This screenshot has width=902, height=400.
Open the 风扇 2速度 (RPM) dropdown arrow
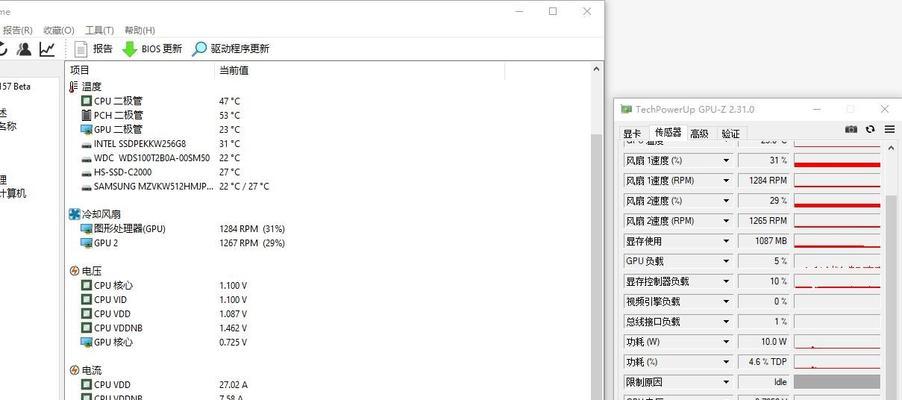(x=726, y=221)
